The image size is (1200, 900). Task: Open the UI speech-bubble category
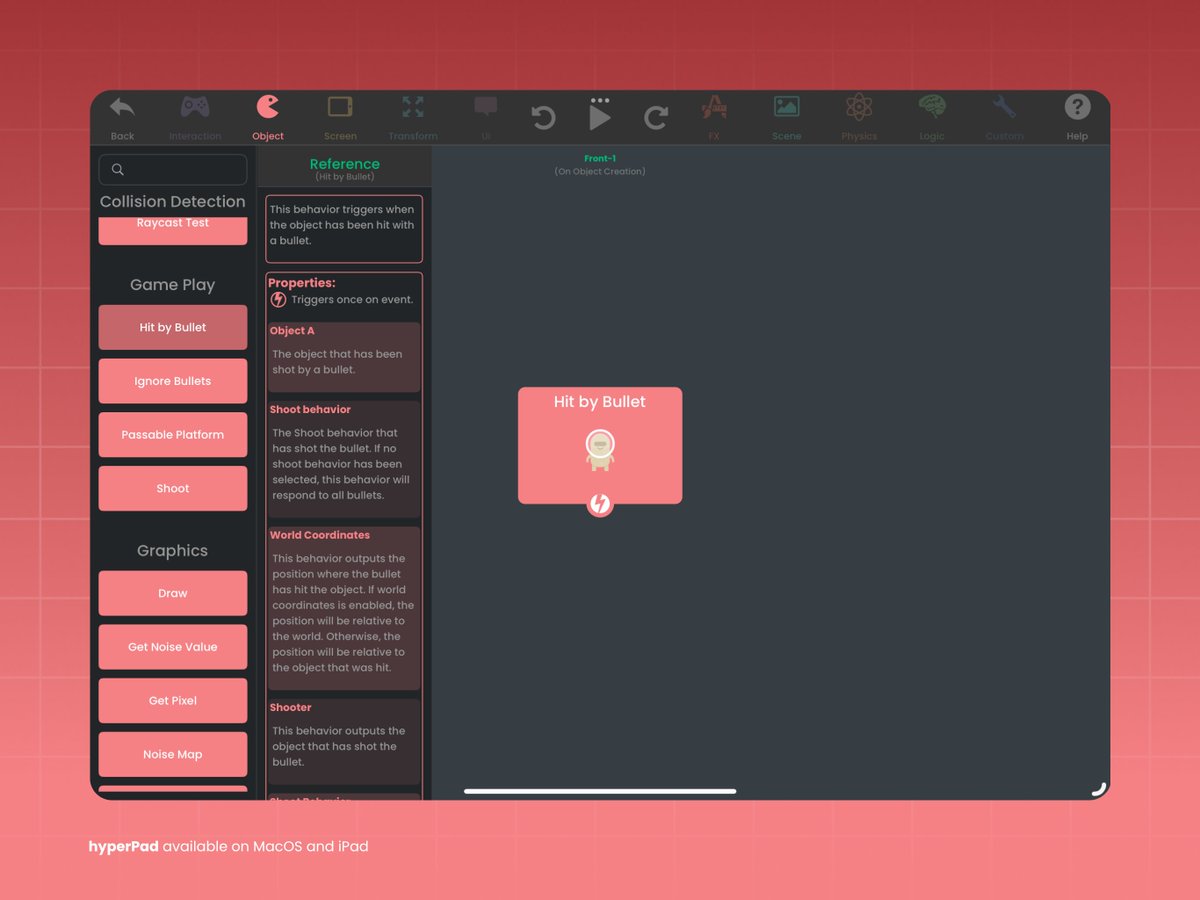point(486,107)
